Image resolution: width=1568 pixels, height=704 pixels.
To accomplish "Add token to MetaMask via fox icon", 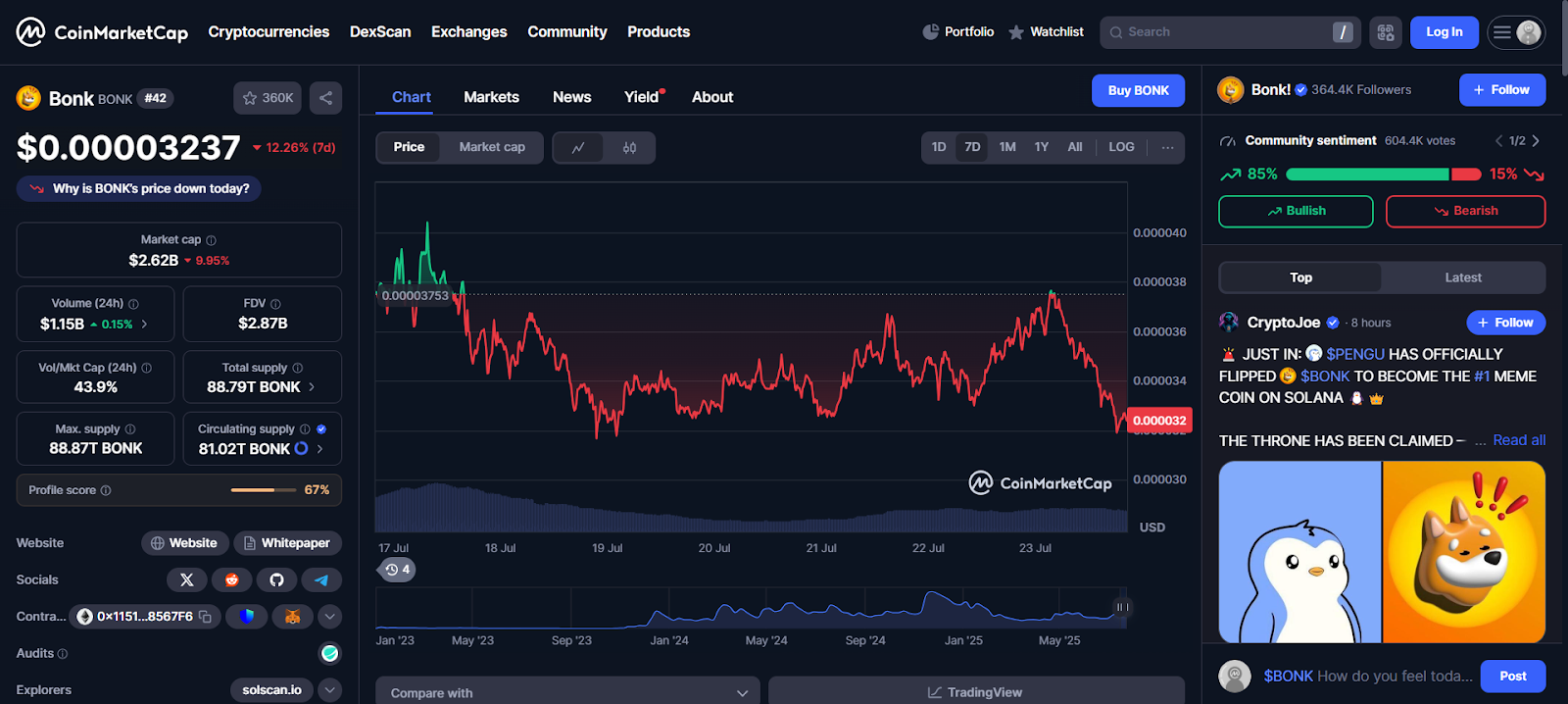I will (x=292, y=617).
